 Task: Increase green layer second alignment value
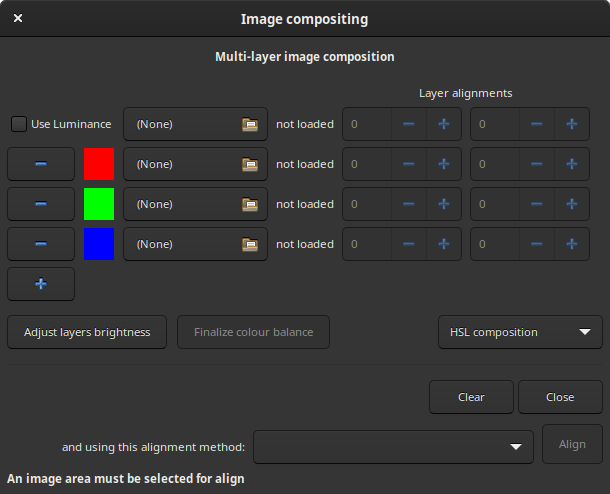tap(572, 204)
